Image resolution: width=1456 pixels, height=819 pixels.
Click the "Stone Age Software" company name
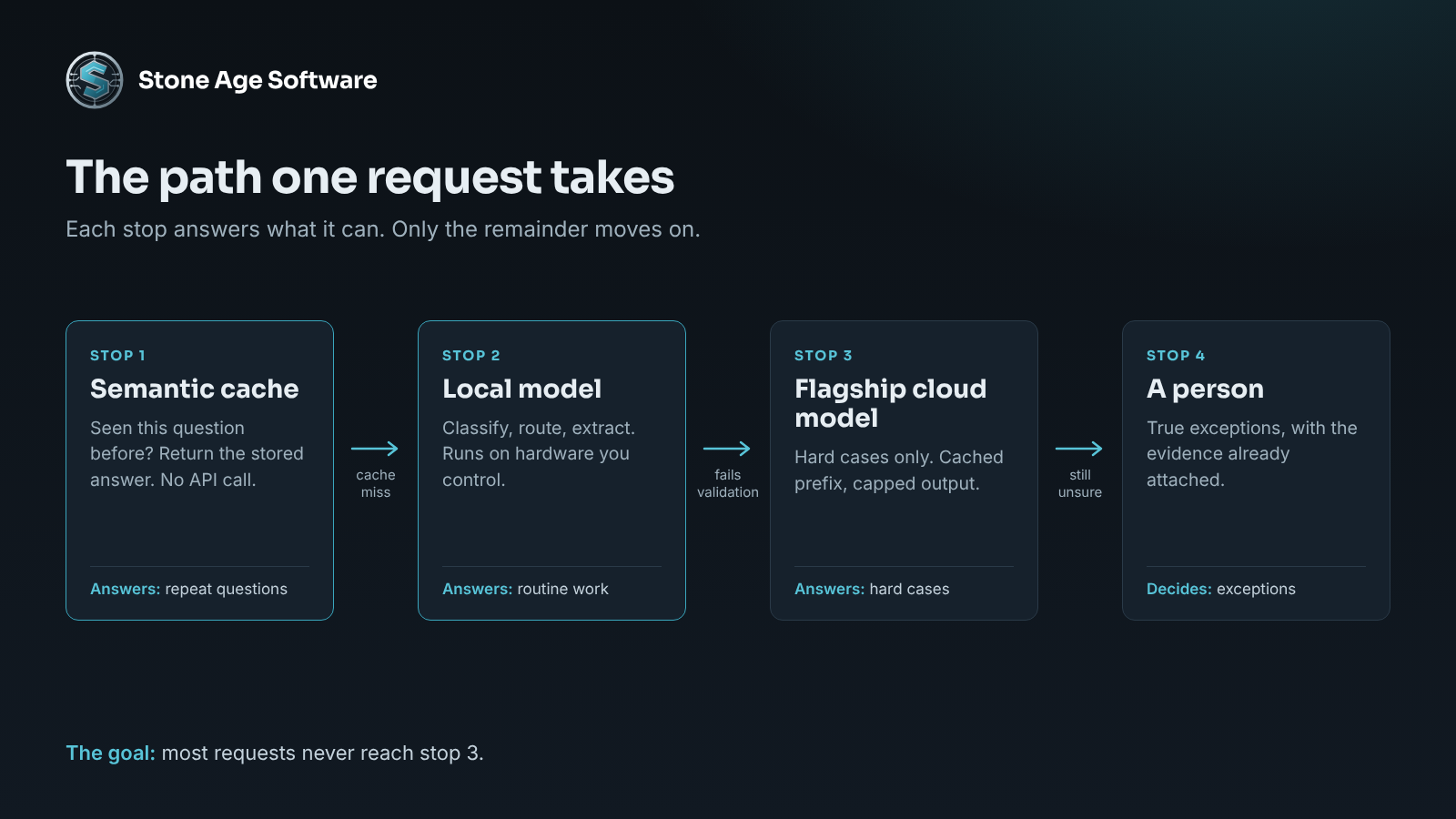point(258,80)
